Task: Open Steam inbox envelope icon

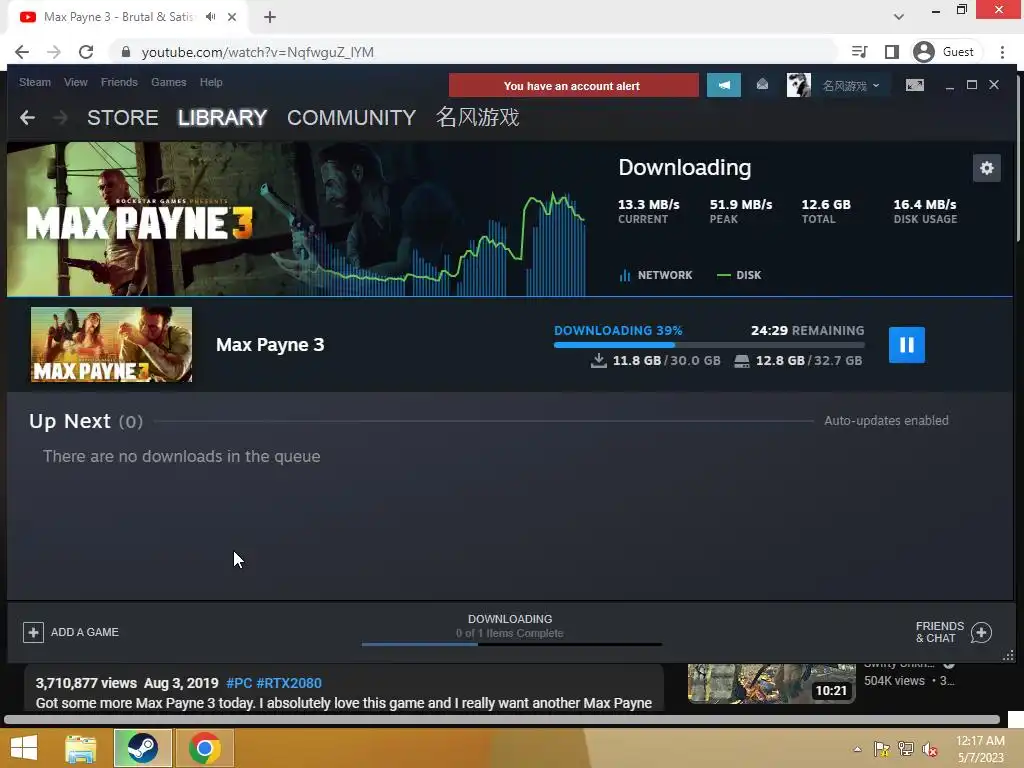Action: [762, 85]
